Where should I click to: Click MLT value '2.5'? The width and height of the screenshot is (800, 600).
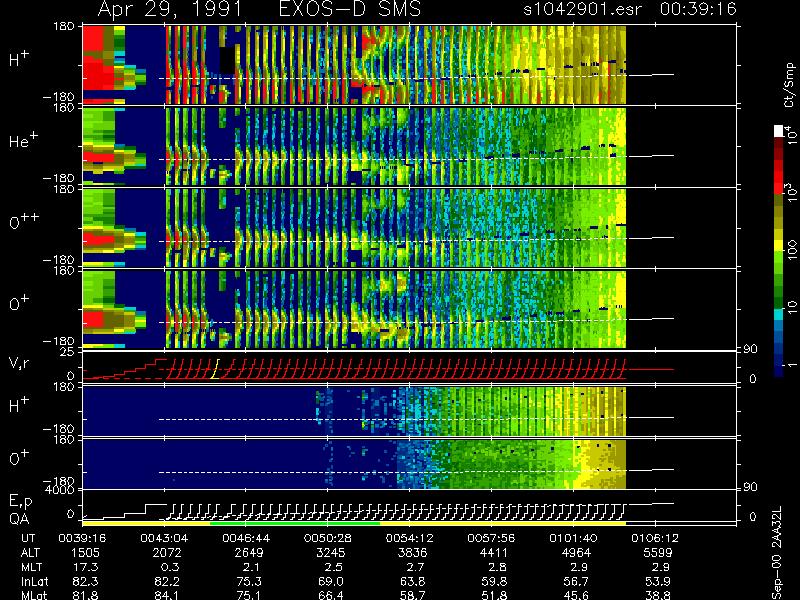pos(334,567)
